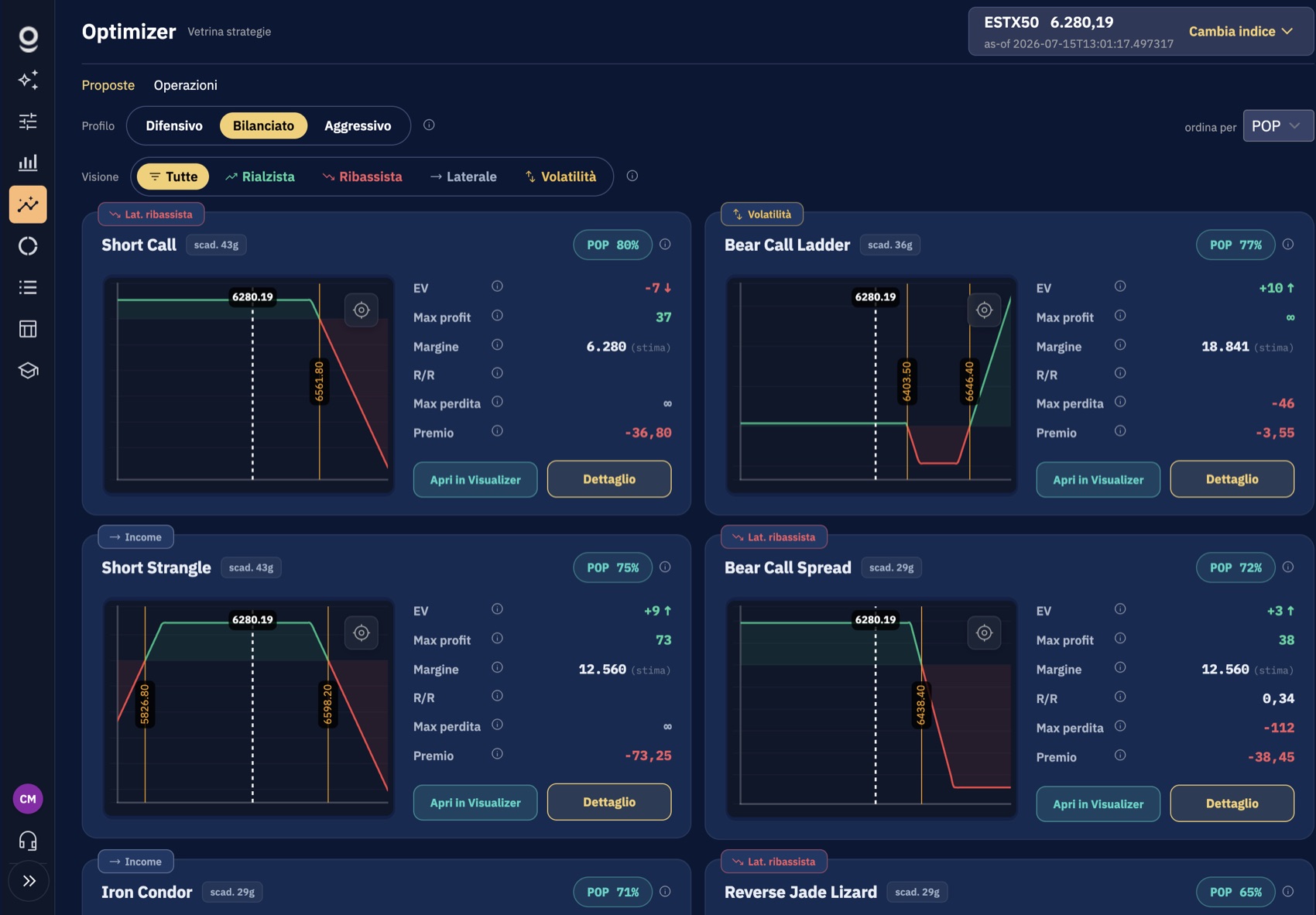Click the Reverse Jade Lizard strategy title
This screenshot has width=1316, height=915.
[x=800, y=892]
